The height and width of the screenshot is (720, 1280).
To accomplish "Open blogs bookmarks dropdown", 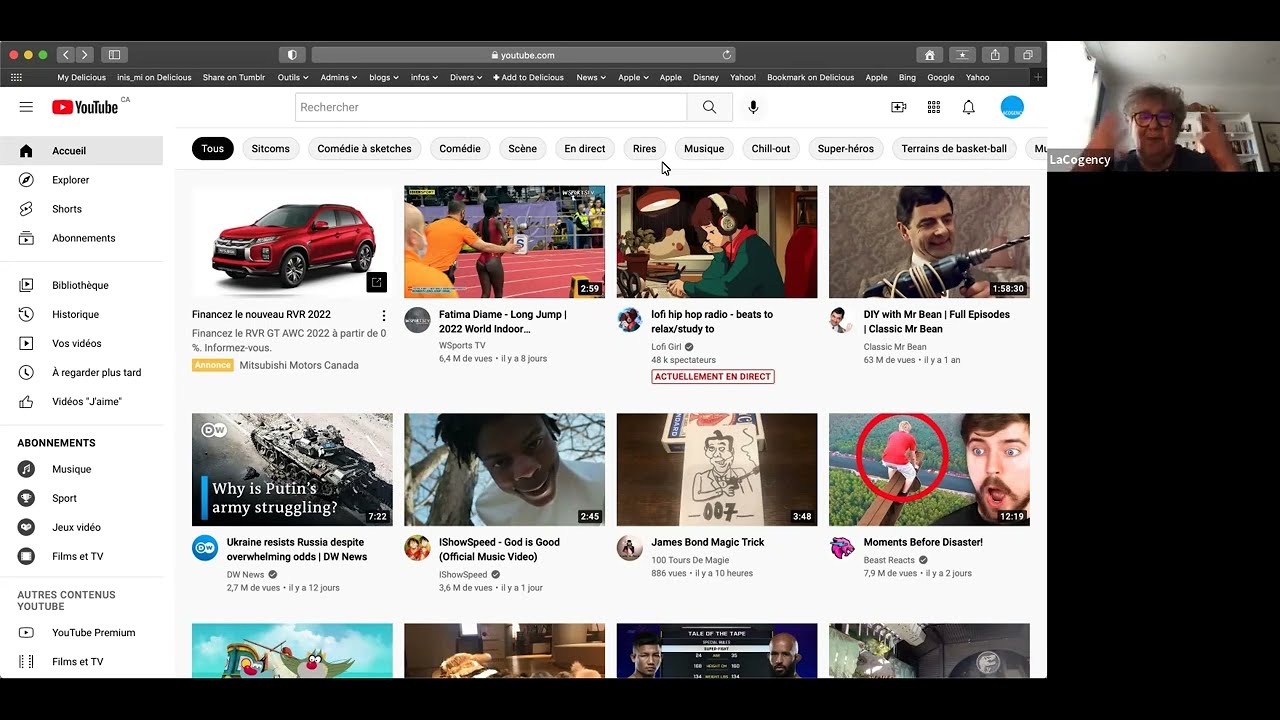I will [384, 77].
